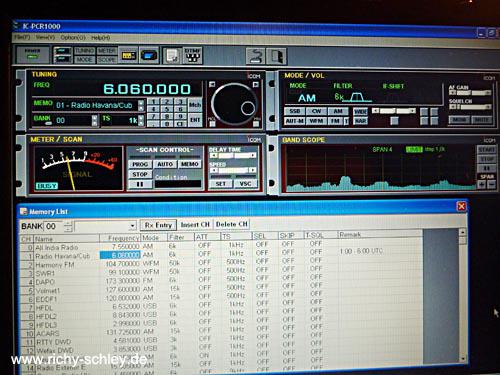Click the lower rack-view toolbar icon
The image size is (500, 375).
pyautogui.click(x=63, y=60)
